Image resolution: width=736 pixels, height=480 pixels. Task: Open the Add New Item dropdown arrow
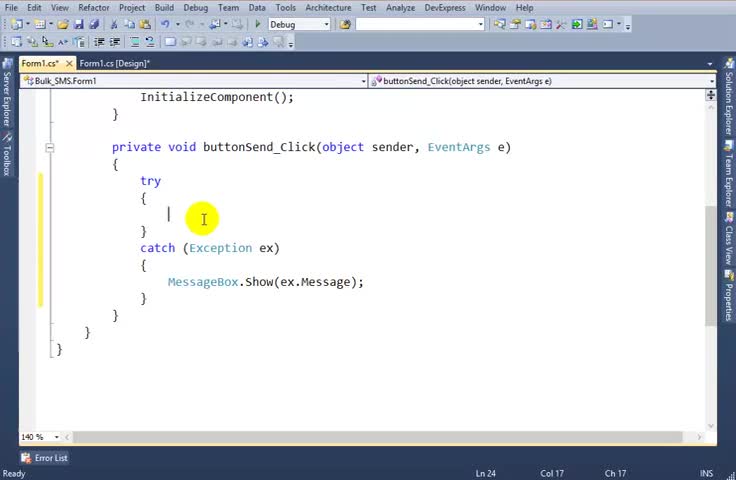pyautogui.click(x=51, y=24)
